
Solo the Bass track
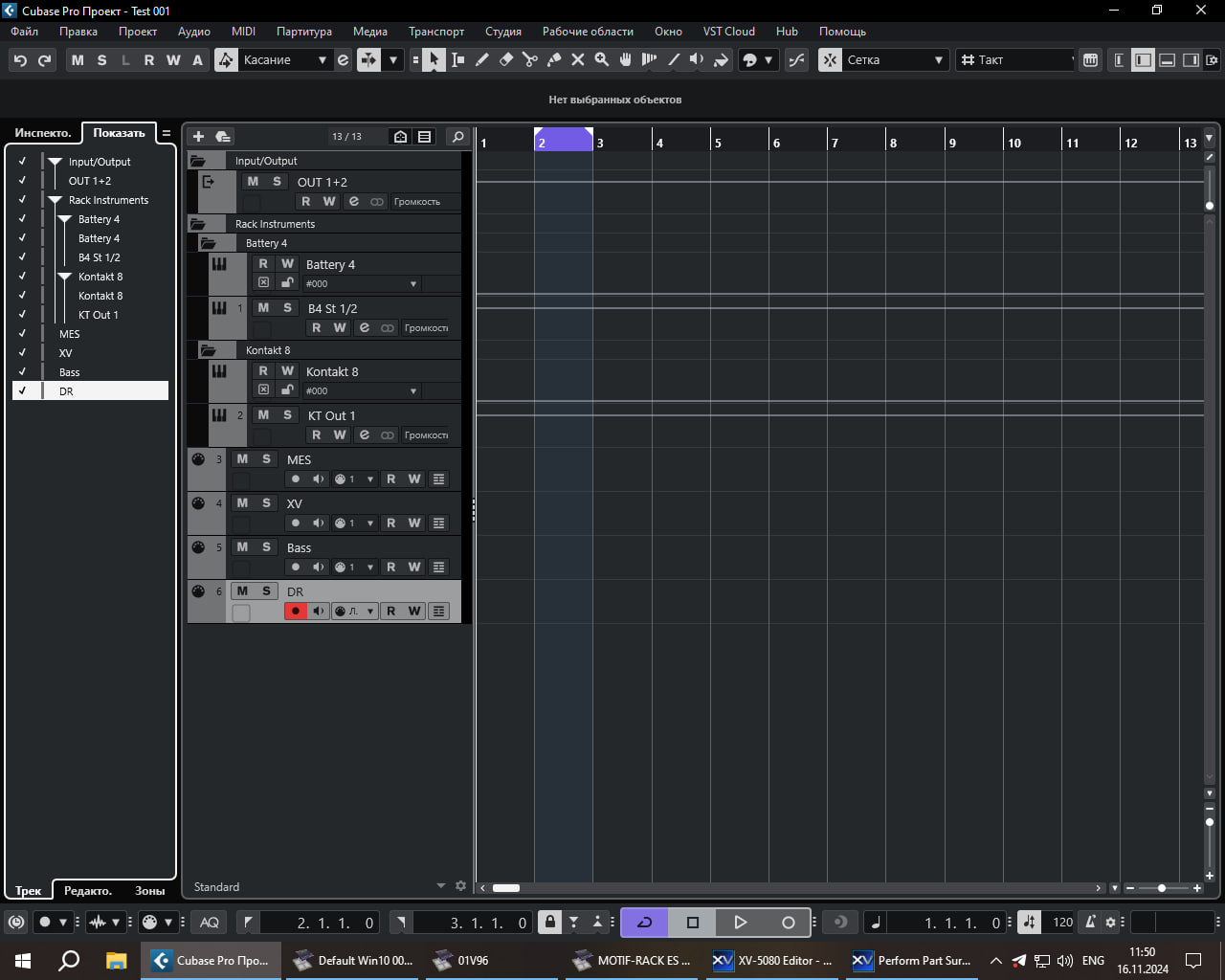266,547
